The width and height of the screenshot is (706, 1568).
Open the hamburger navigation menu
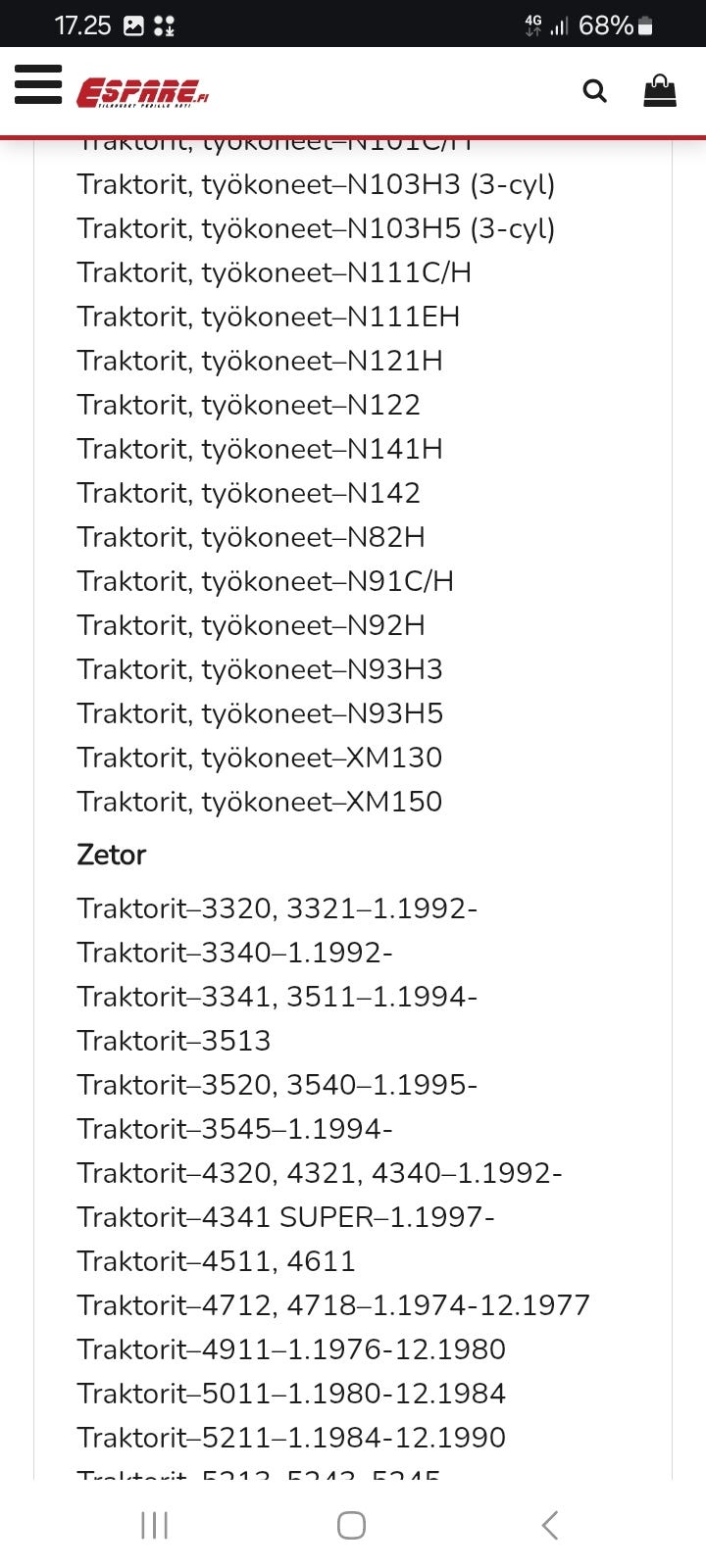39,85
